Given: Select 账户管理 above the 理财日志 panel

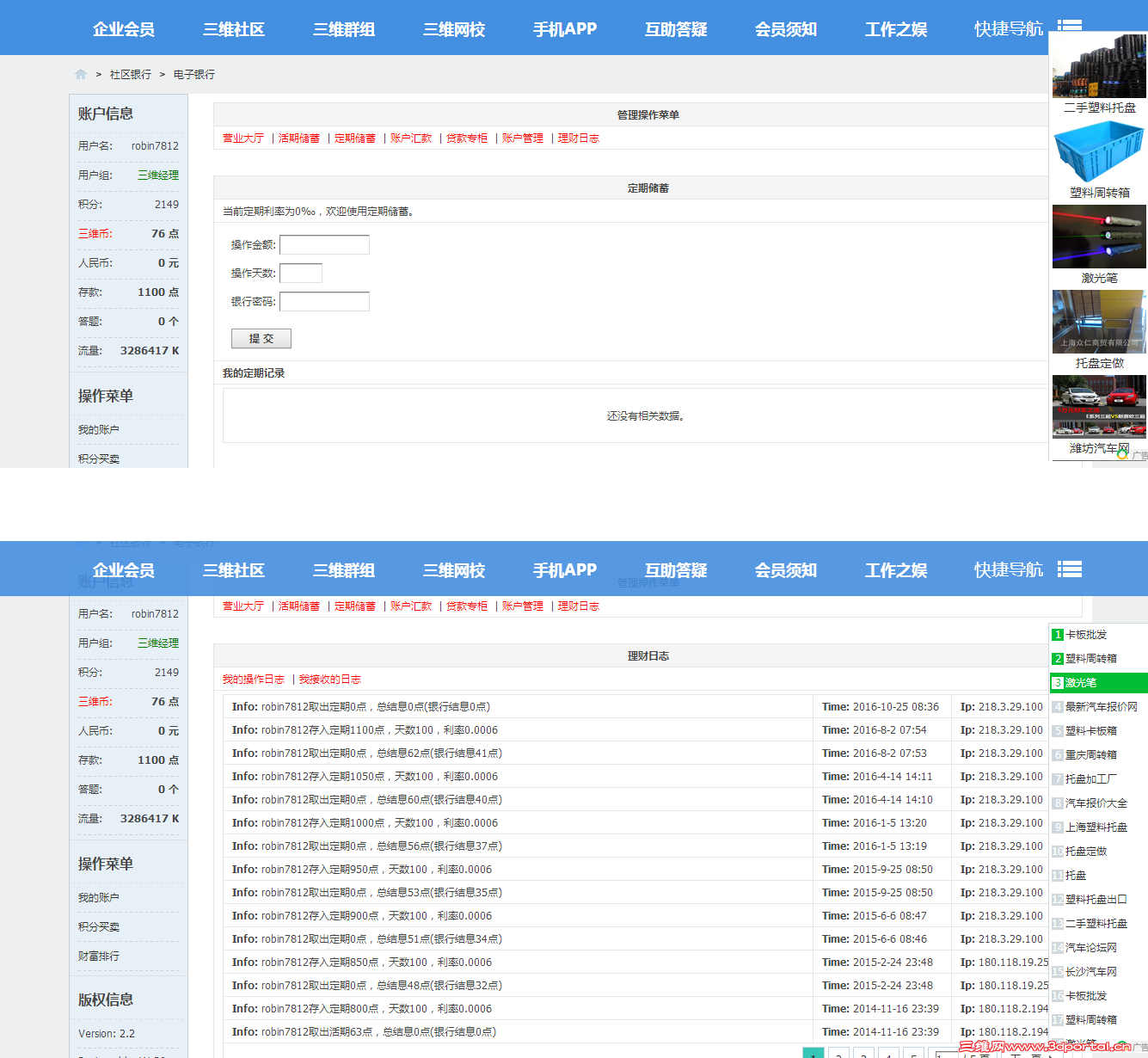Looking at the screenshot, I should pos(523,606).
